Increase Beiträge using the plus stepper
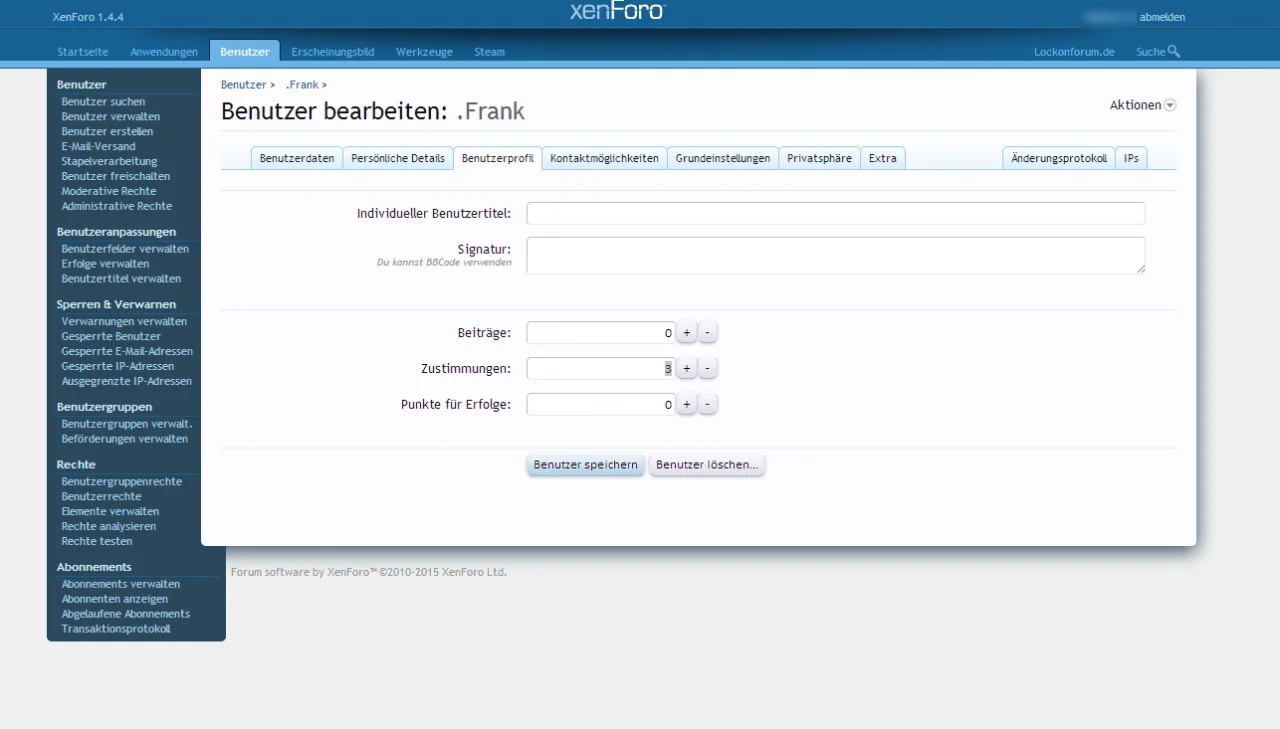Image resolution: width=1280 pixels, height=729 pixels. pyautogui.click(x=686, y=331)
